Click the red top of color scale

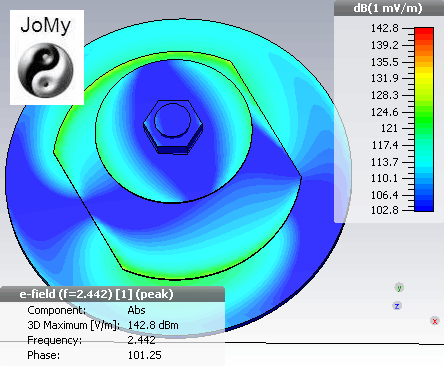[x=424, y=32]
